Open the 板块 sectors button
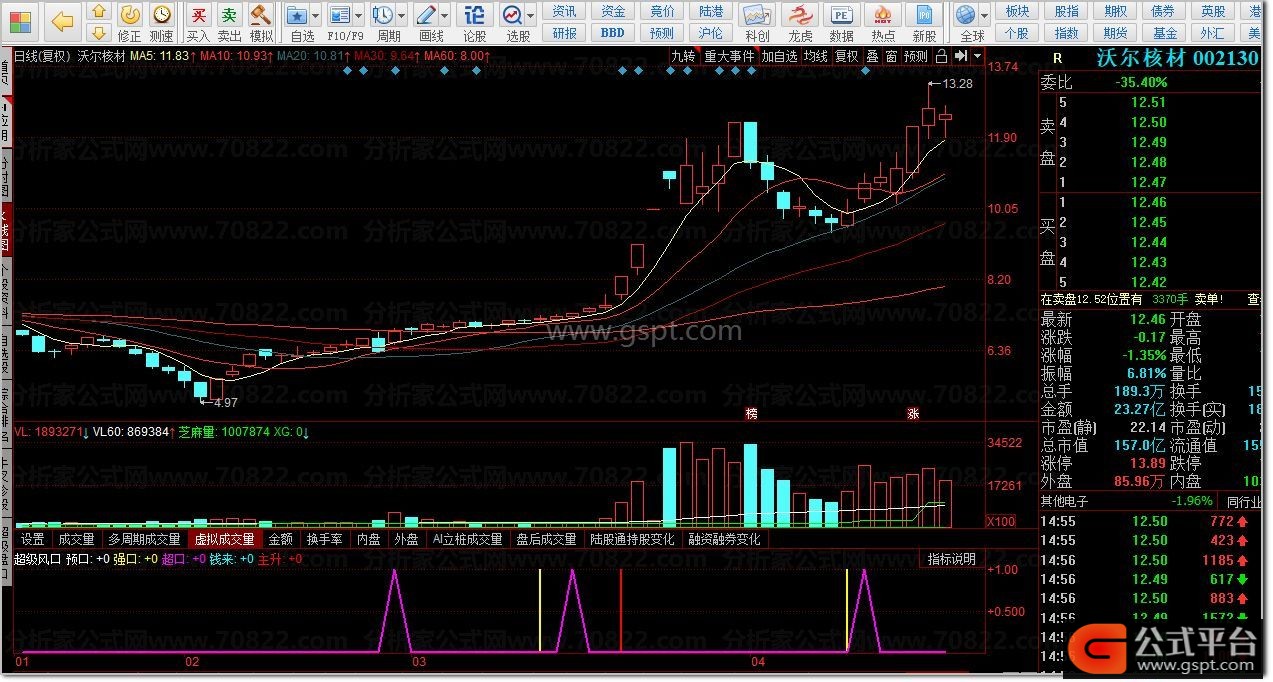1273x682 pixels. [1017, 11]
